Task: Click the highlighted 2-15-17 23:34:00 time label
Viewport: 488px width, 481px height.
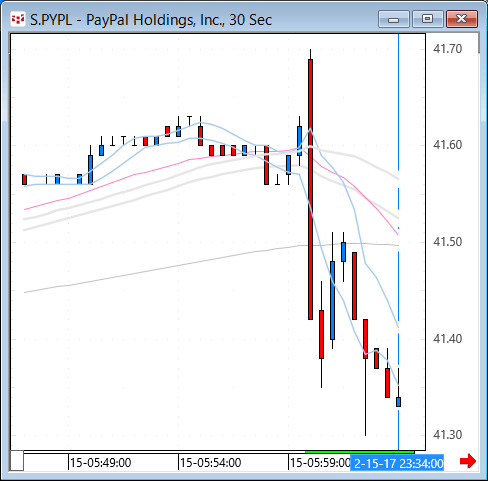Action: [397, 463]
